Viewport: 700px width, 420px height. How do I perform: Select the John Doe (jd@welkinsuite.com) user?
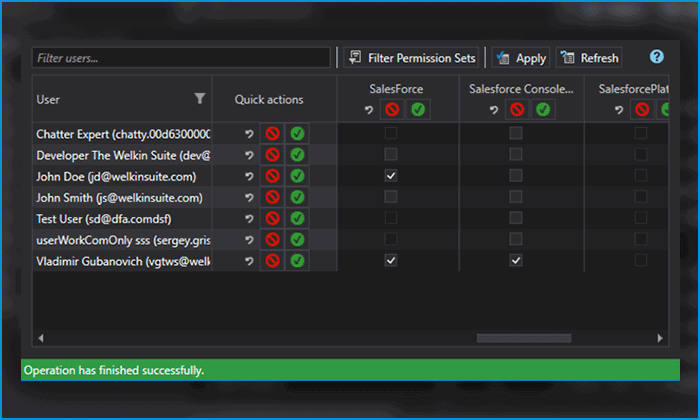[x=116, y=176]
